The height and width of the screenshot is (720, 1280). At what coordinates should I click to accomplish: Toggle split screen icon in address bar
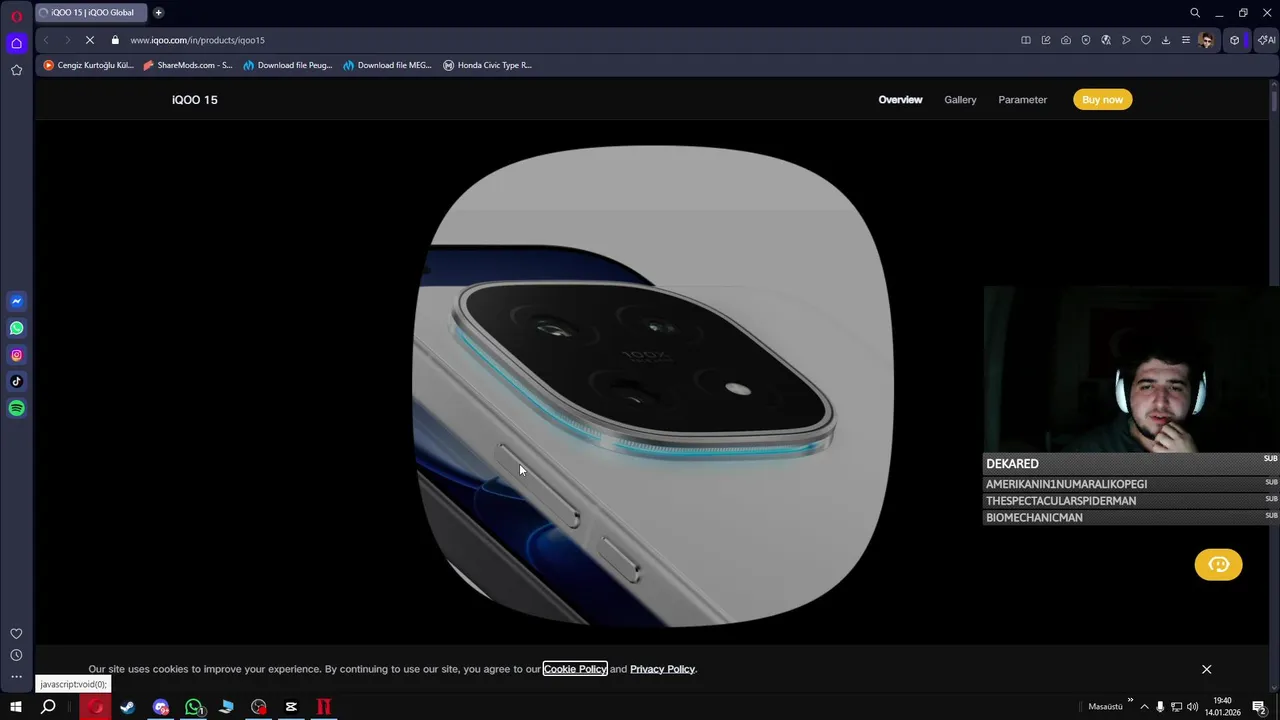[x=1026, y=40]
